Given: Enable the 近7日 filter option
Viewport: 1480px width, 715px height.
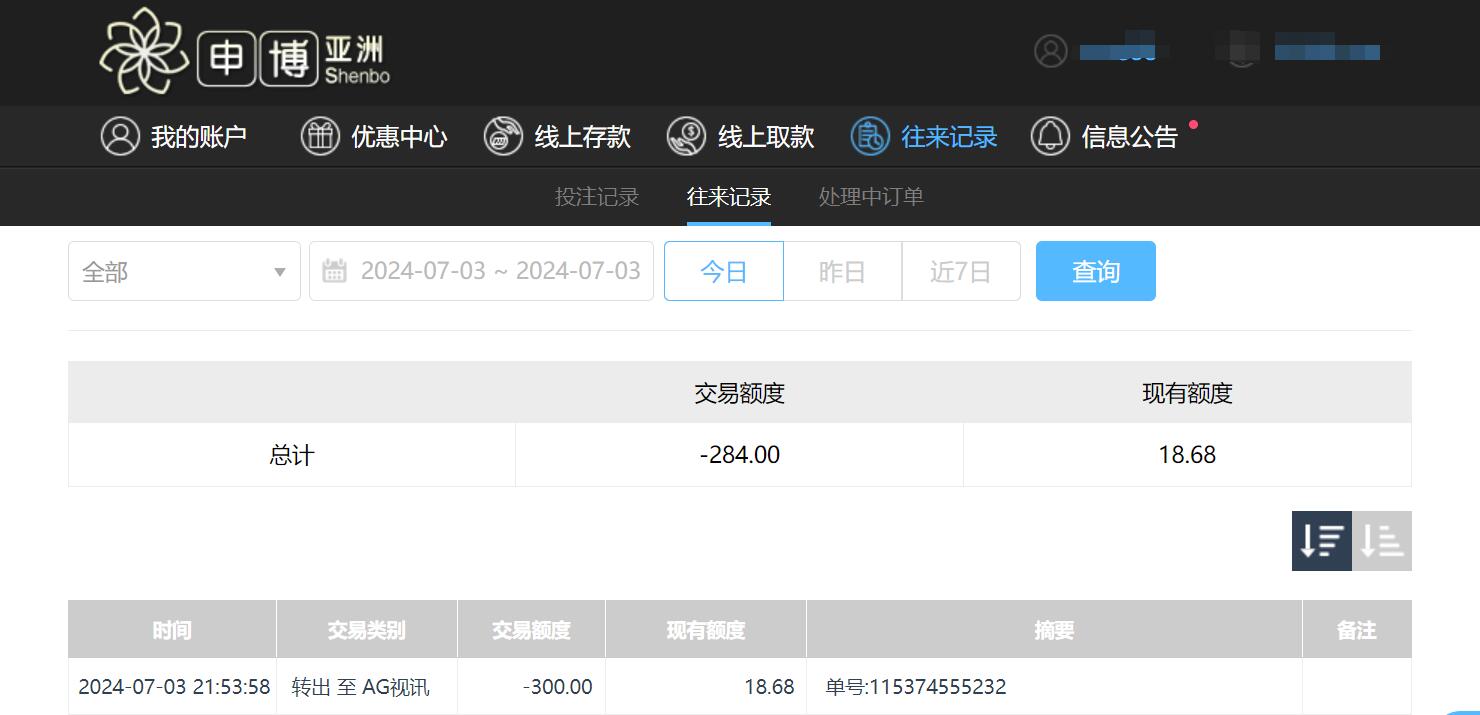Looking at the screenshot, I should point(960,270).
